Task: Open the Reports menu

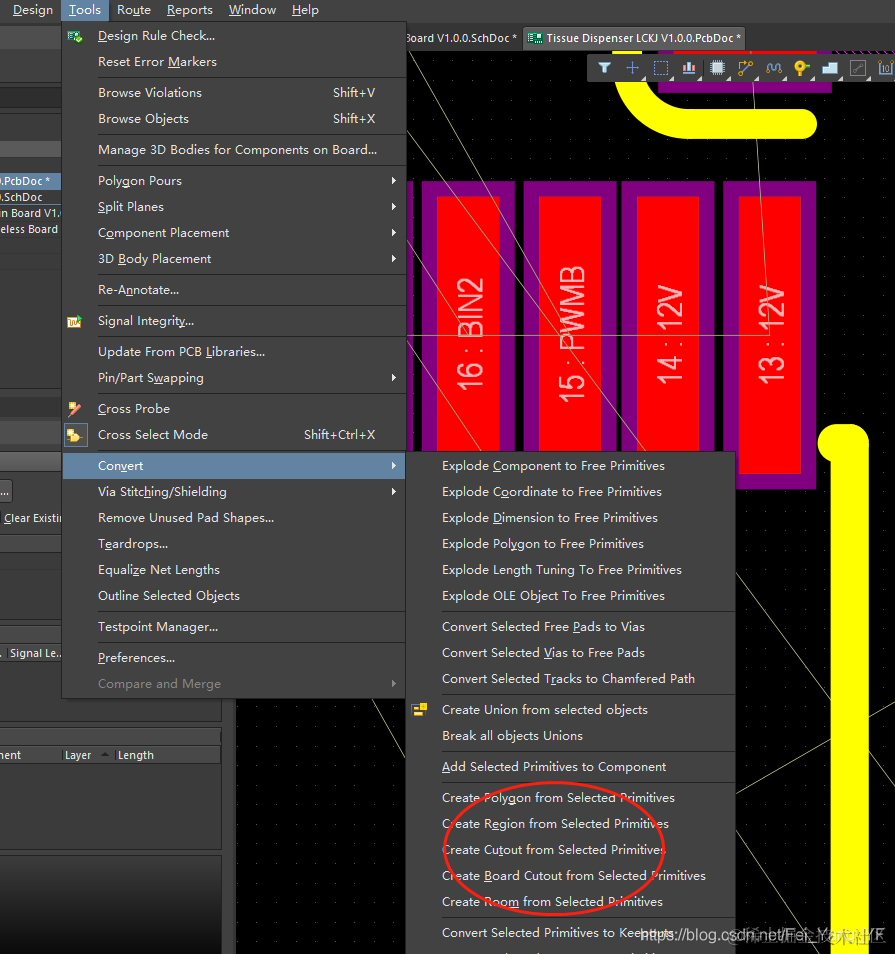Action: coord(190,10)
